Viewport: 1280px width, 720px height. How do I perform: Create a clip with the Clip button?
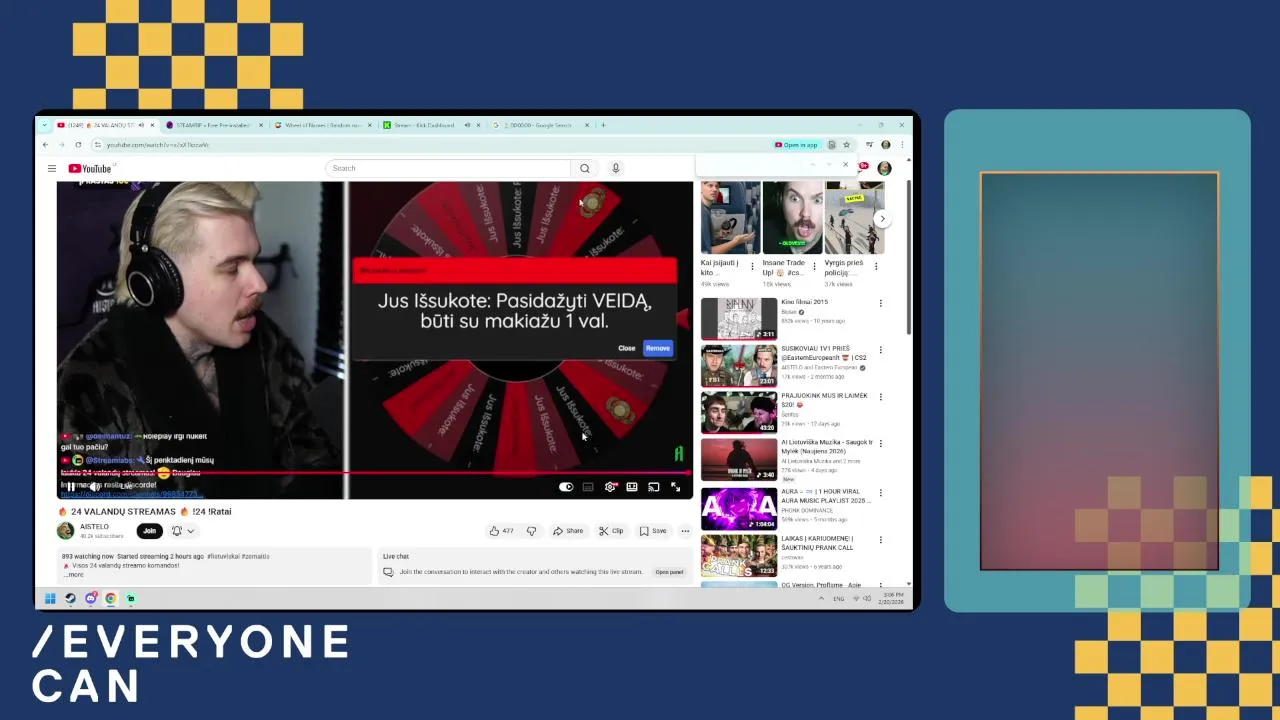(x=611, y=531)
